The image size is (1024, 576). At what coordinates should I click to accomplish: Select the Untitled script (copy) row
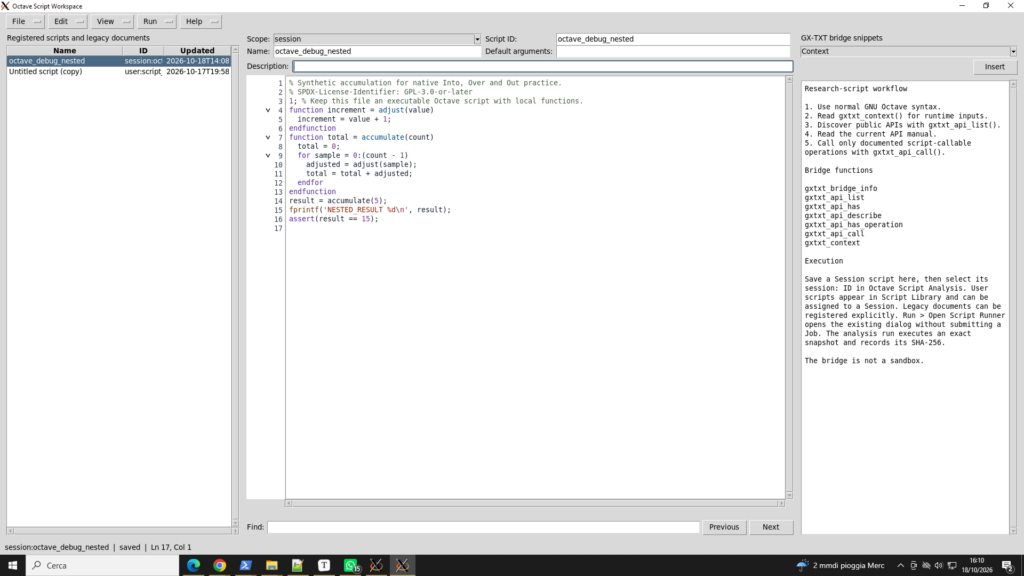point(119,71)
